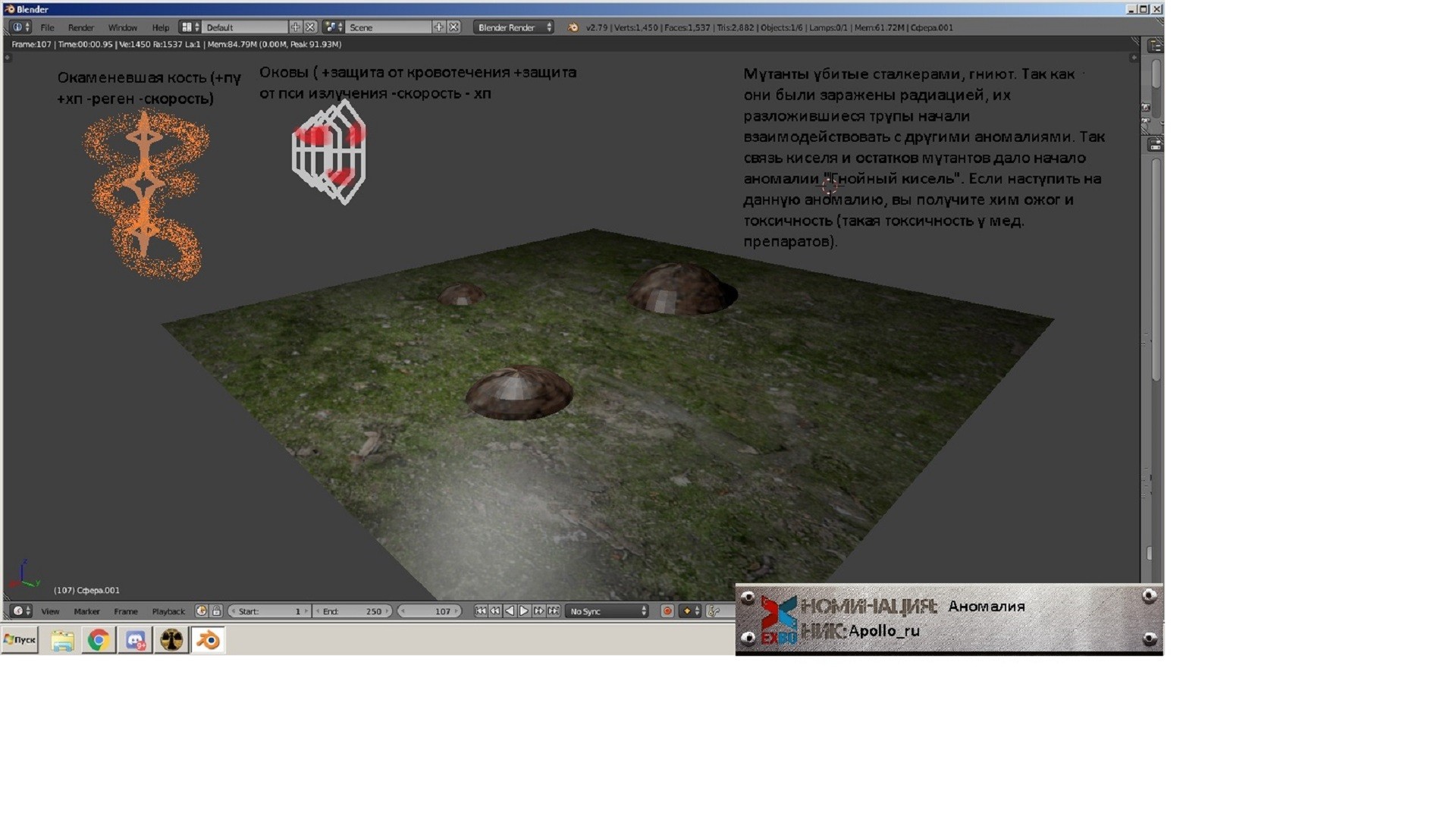This screenshot has height=819, width=1456.
Task: Open the keying set diamond selector
Action: pyautogui.click(x=690, y=610)
